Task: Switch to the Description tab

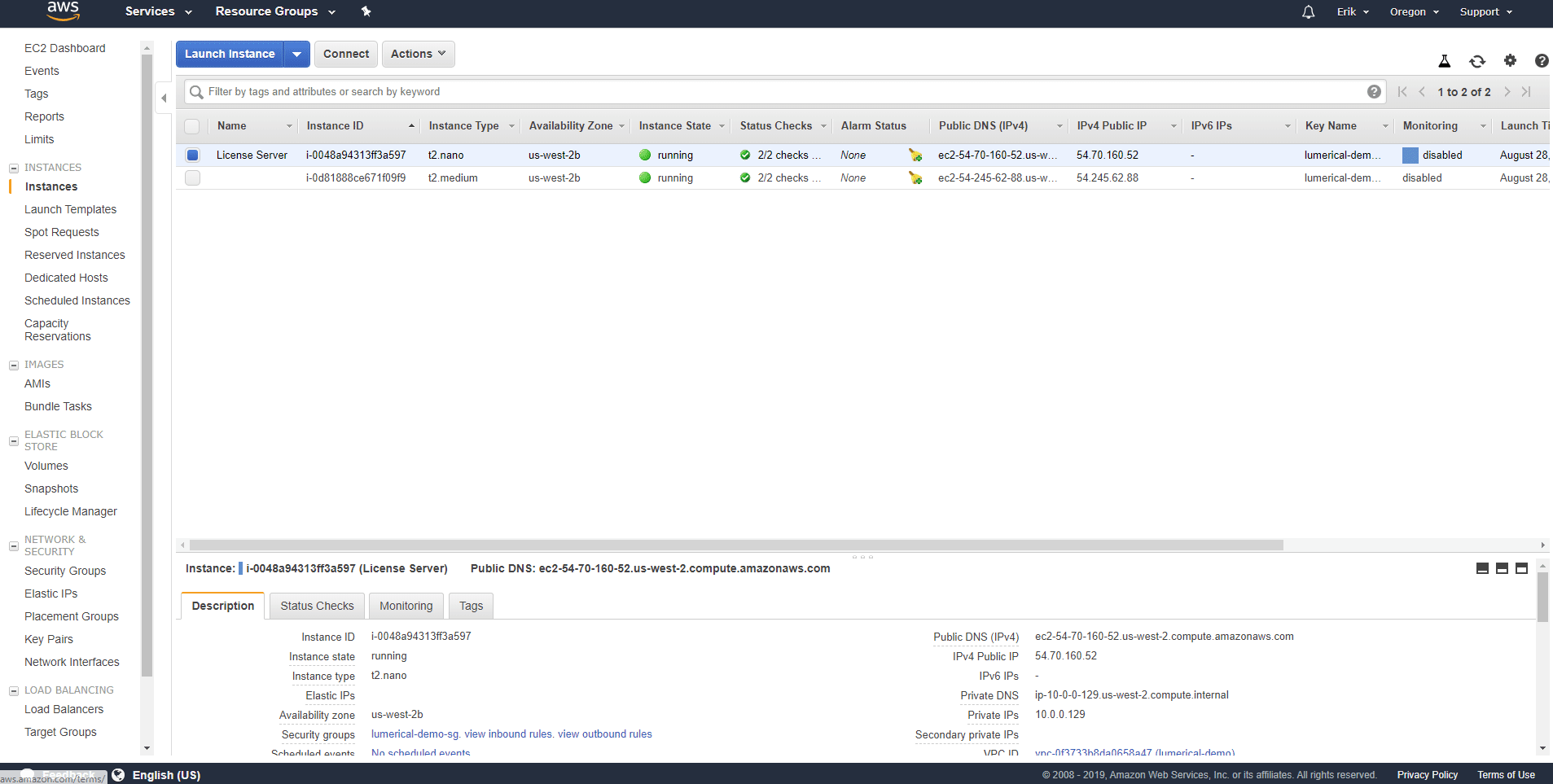Action: pos(222,606)
